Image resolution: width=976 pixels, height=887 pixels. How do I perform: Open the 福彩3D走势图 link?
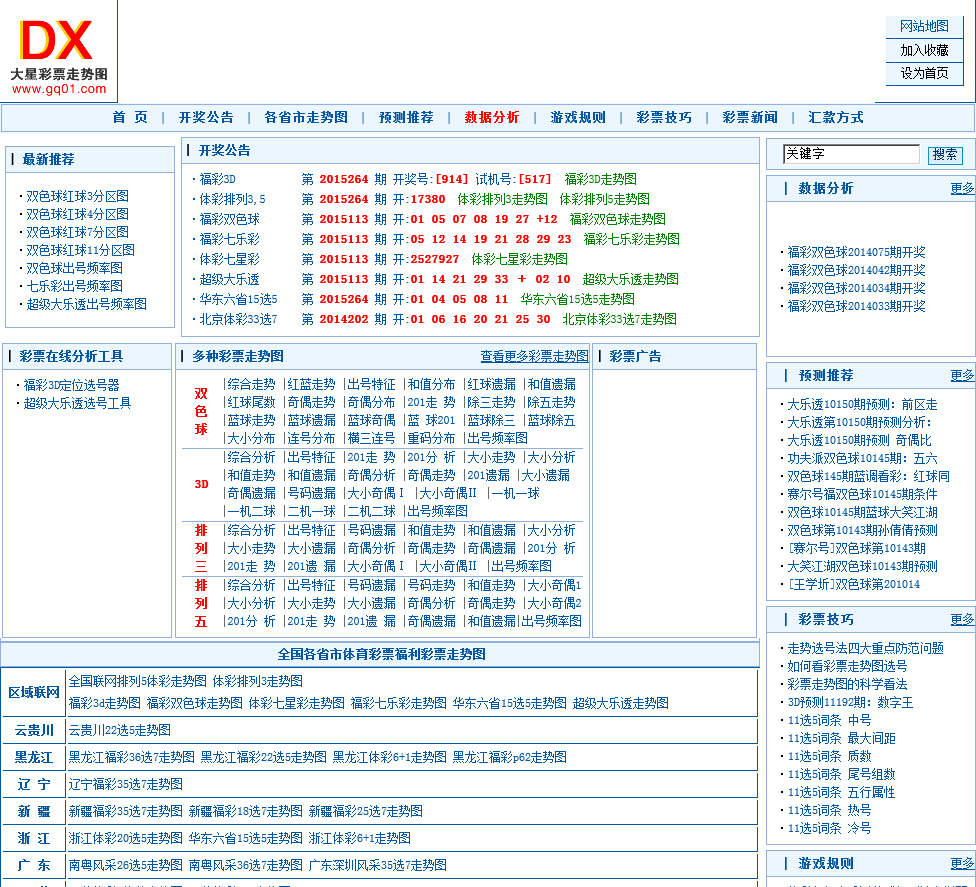click(600, 179)
